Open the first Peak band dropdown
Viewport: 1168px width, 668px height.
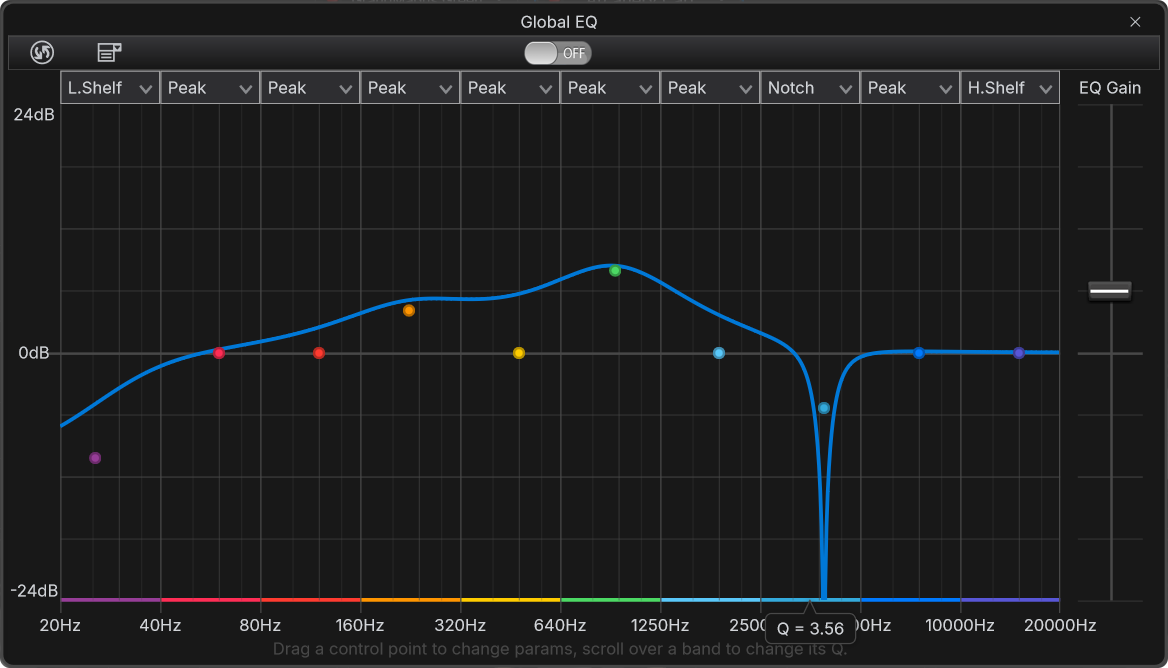pos(209,87)
